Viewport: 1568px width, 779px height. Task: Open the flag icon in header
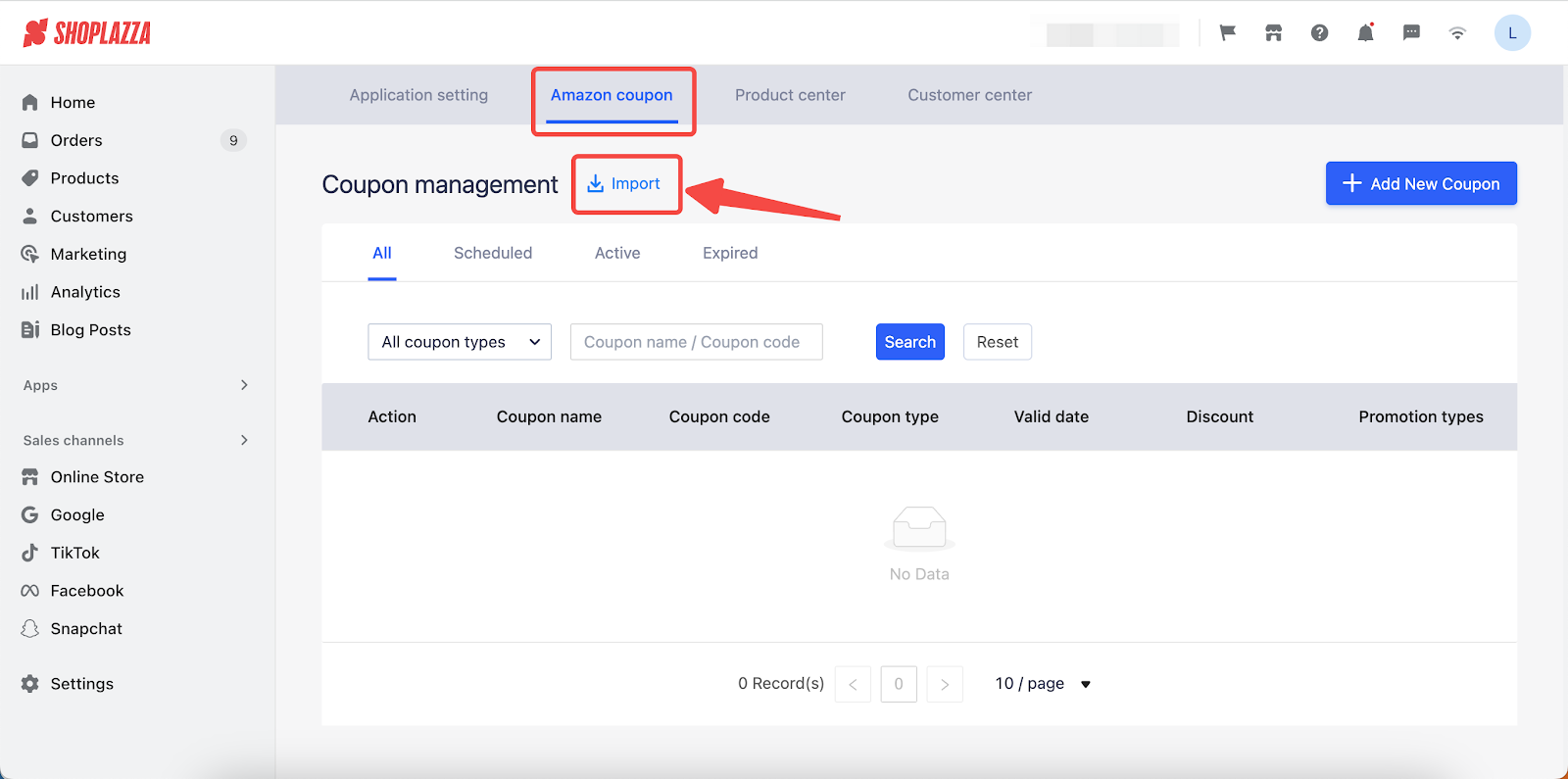click(x=1227, y=33)
